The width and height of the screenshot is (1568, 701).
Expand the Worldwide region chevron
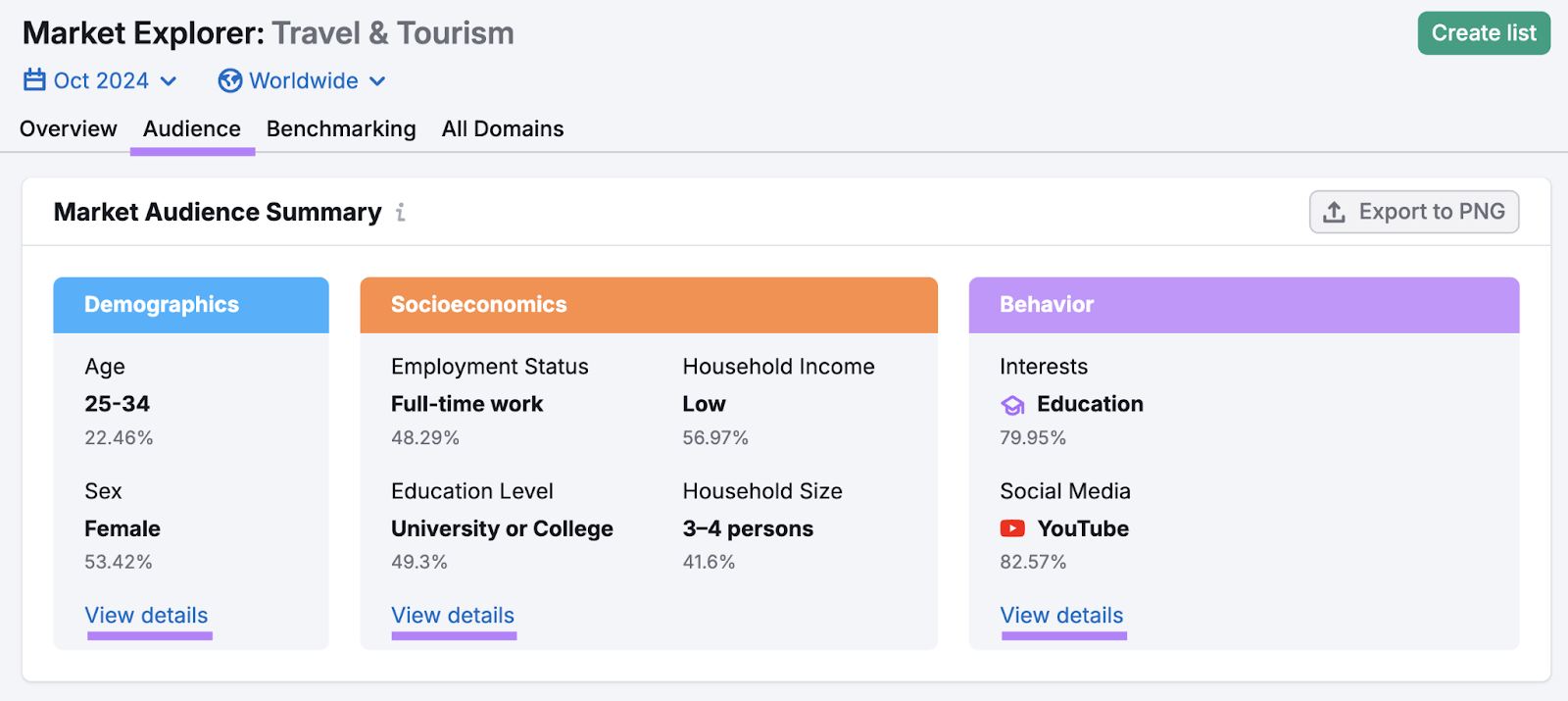377,81
